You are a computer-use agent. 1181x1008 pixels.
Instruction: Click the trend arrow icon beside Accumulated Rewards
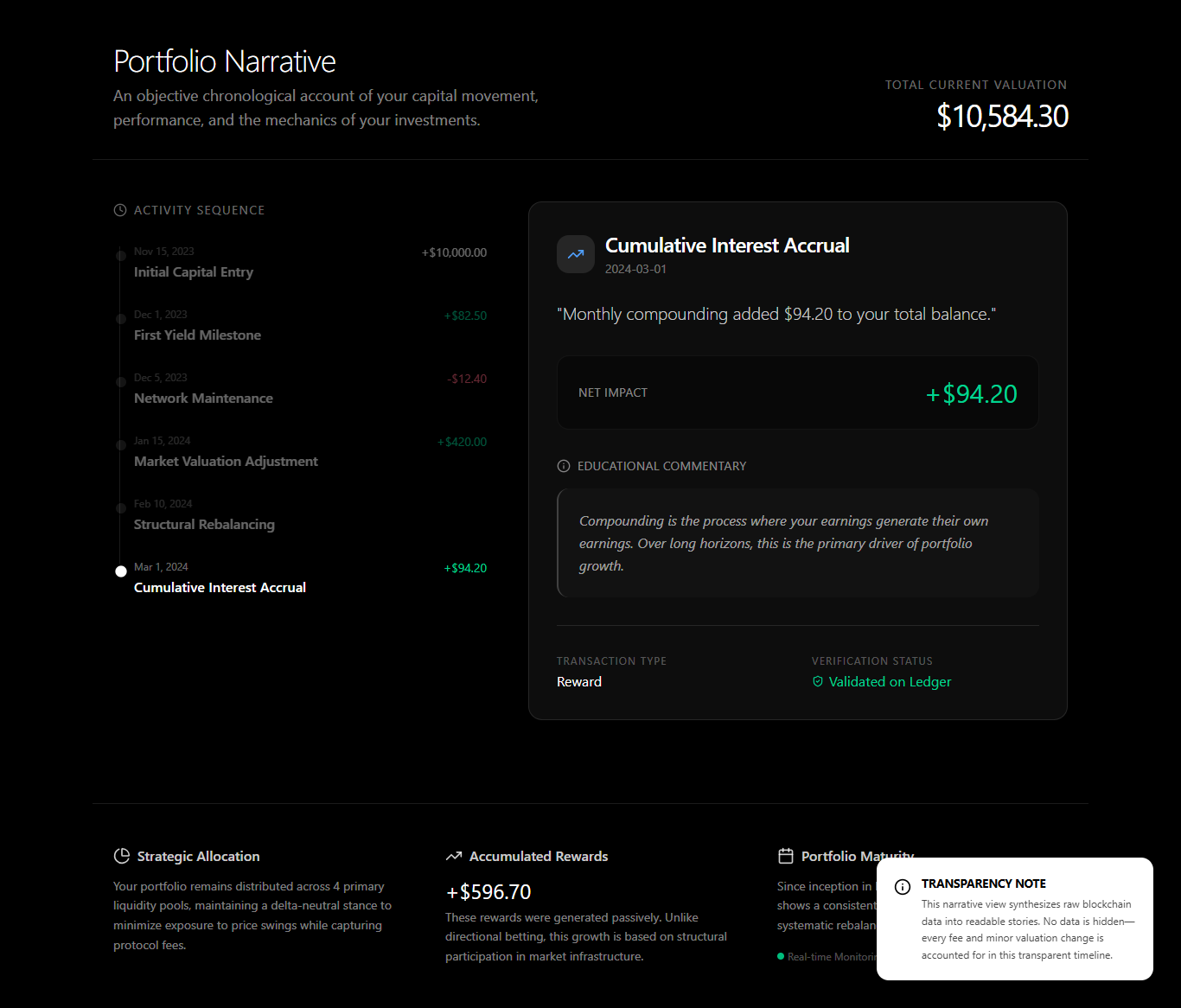(x=454, y=856)
